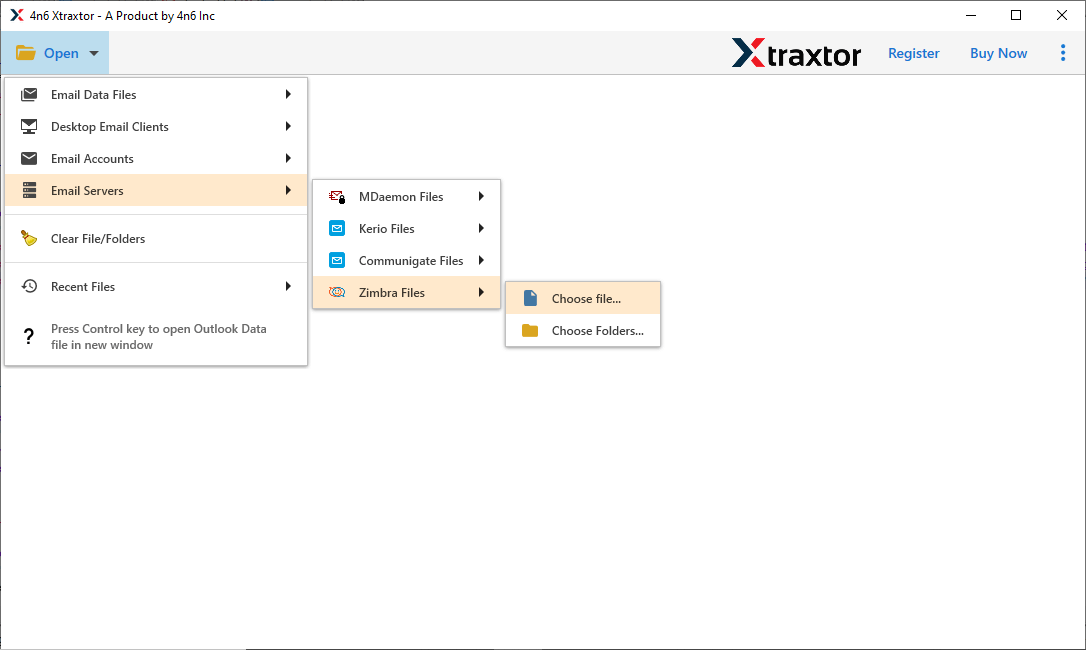This screenshot has width=1086, height=650.
Task: Expand Email Servers submenu arrow
Action: click(x=288, y=190)
